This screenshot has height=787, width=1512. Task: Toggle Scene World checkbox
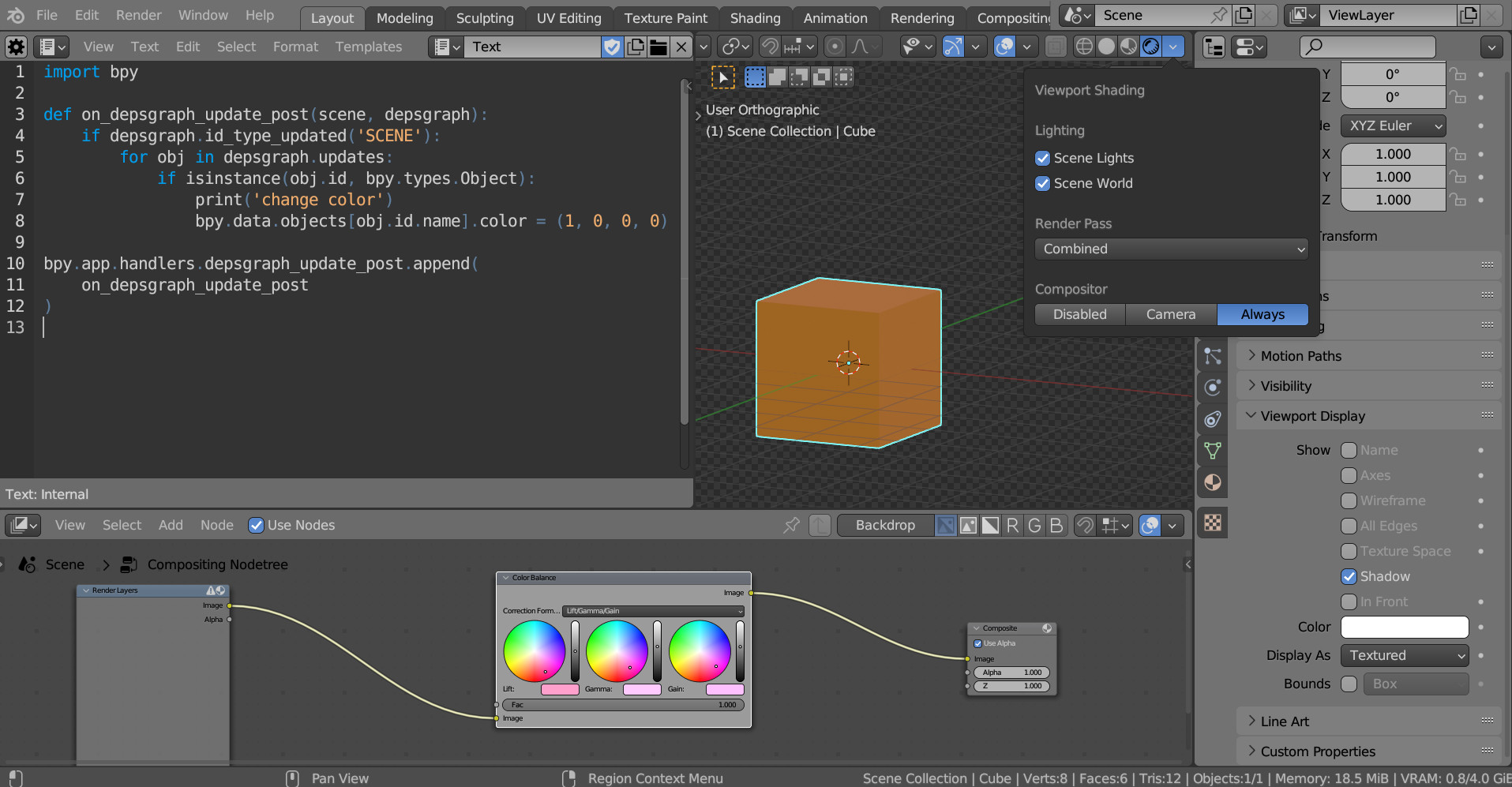coord(1042,183)
